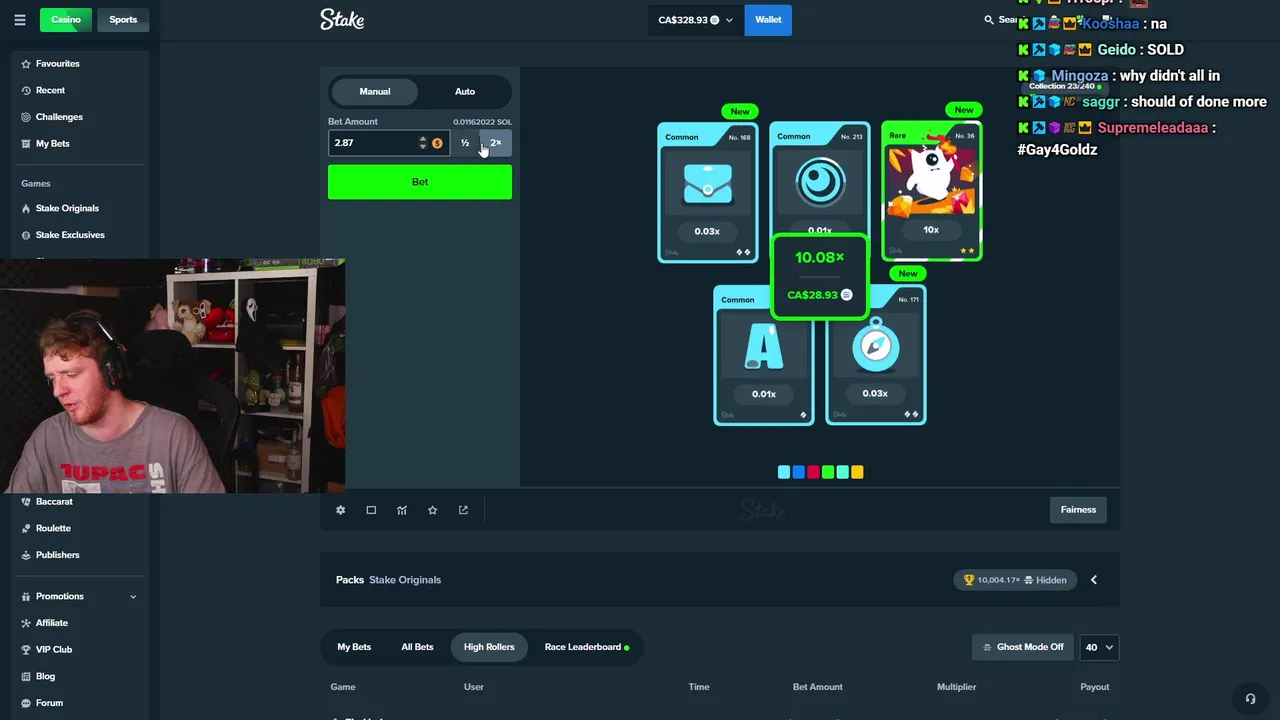Click the Rare 10x card No. 36
Viewport: 1280px width, 720px height.
[x=931, y=191]
